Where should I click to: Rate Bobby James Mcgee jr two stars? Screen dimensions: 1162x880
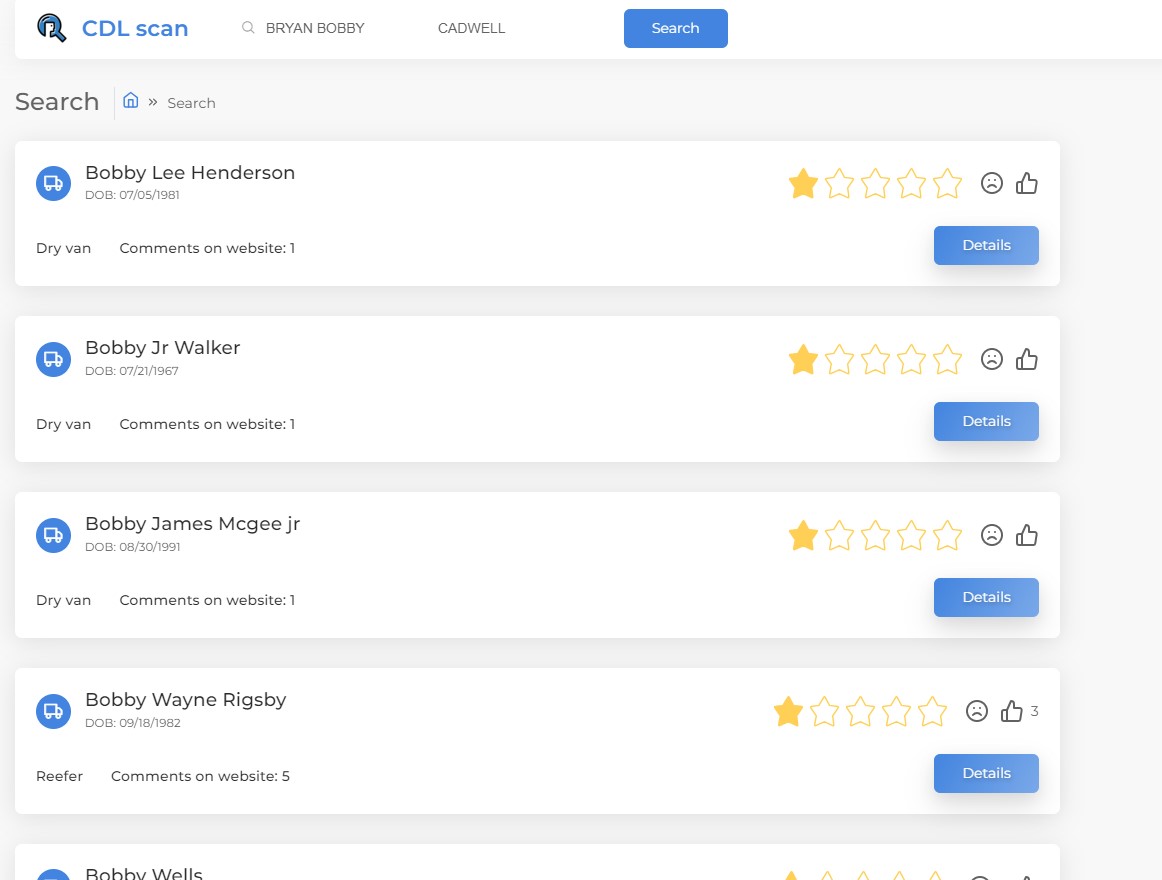click(839, 536)
